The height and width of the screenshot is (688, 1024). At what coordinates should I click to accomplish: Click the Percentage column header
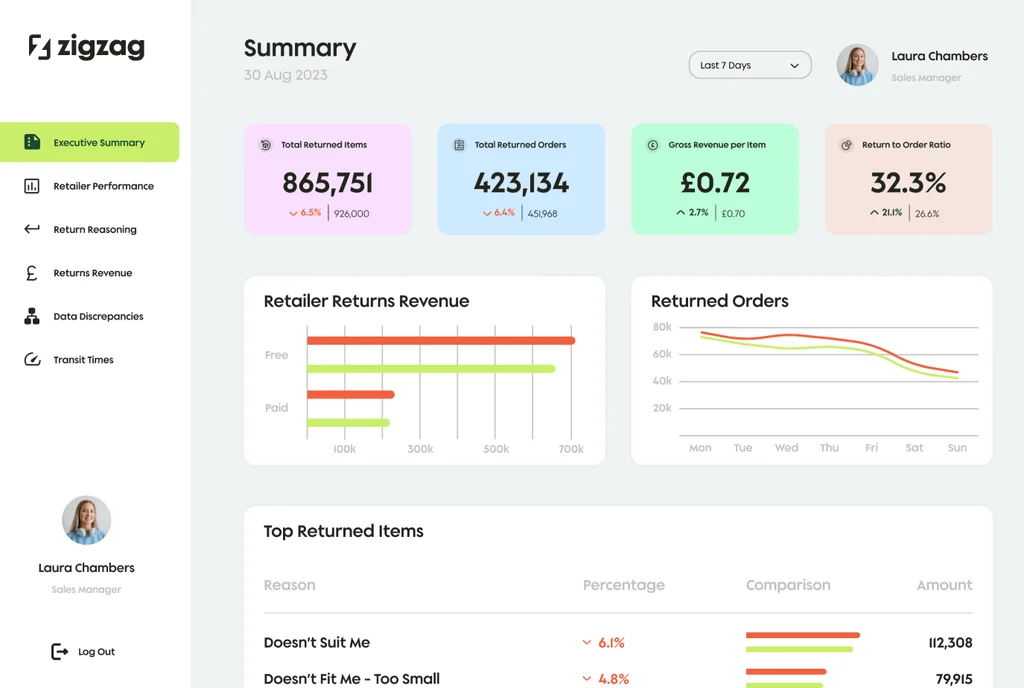pyautogui.click(x=624, y=585)
